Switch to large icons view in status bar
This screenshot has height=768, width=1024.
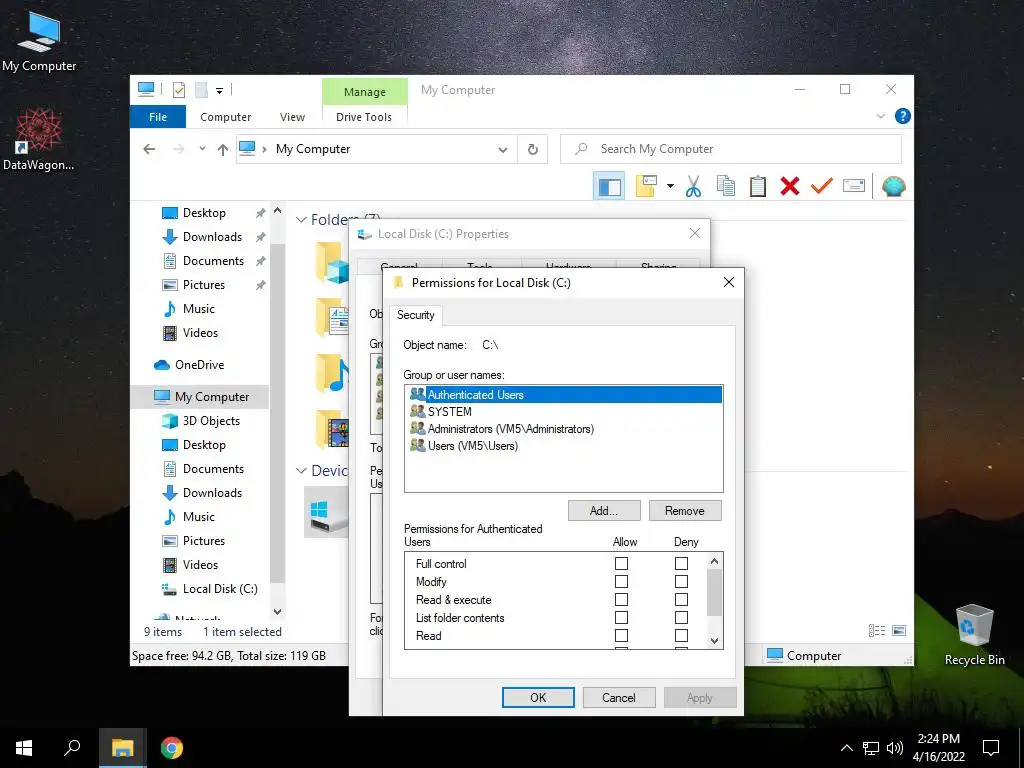(x=899, y=630)
